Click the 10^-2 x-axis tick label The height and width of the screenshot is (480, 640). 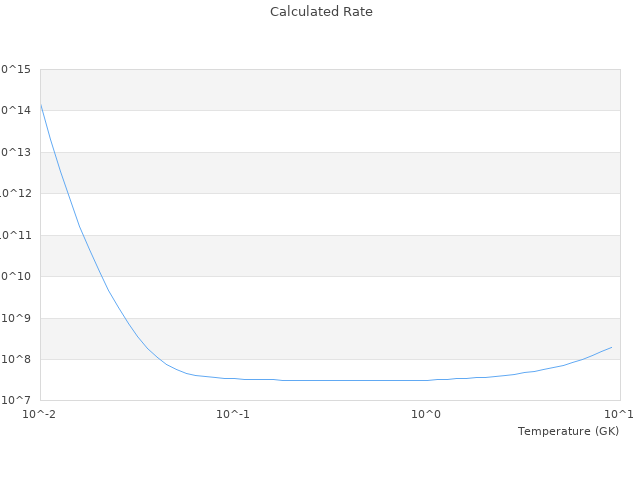pos(40,414)
